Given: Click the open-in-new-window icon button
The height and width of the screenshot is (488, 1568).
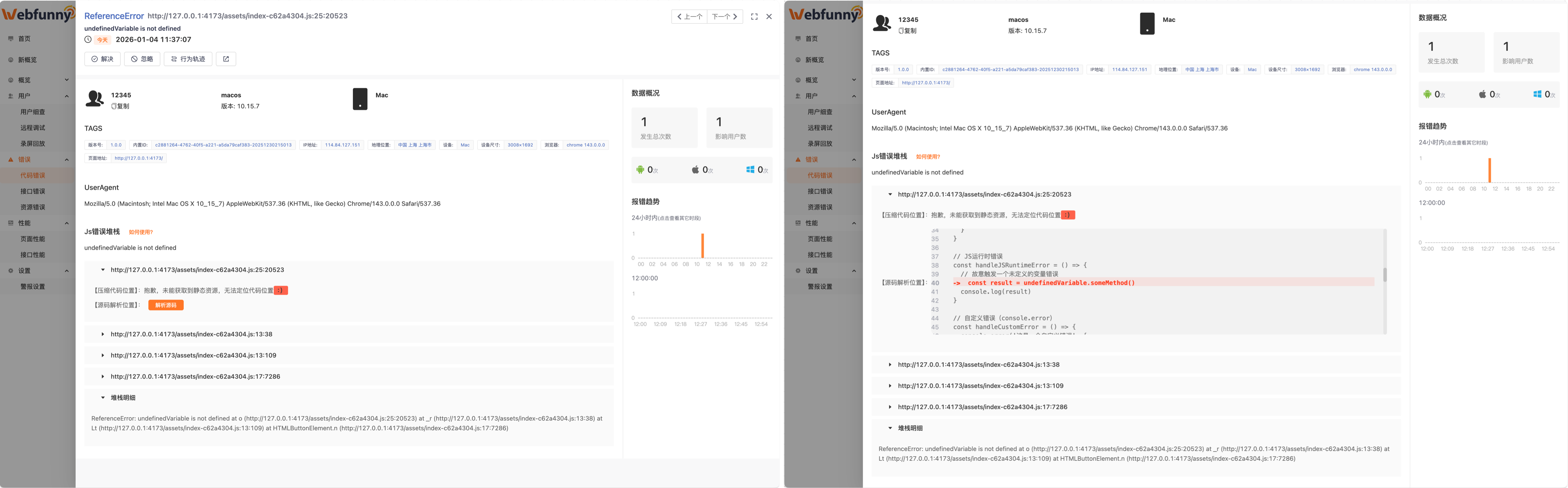Looking at the screenshot, I should click(x=226, y=59).
